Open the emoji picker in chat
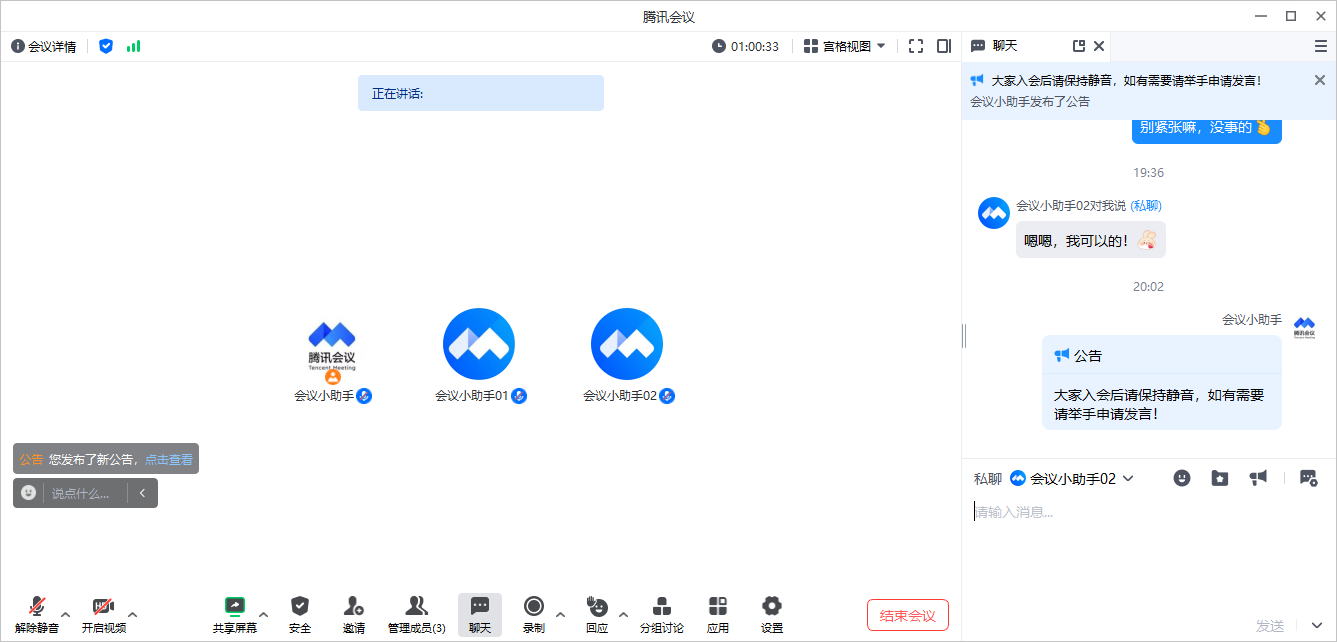Screen dimensions: 1337x642 click(1182, 478)
